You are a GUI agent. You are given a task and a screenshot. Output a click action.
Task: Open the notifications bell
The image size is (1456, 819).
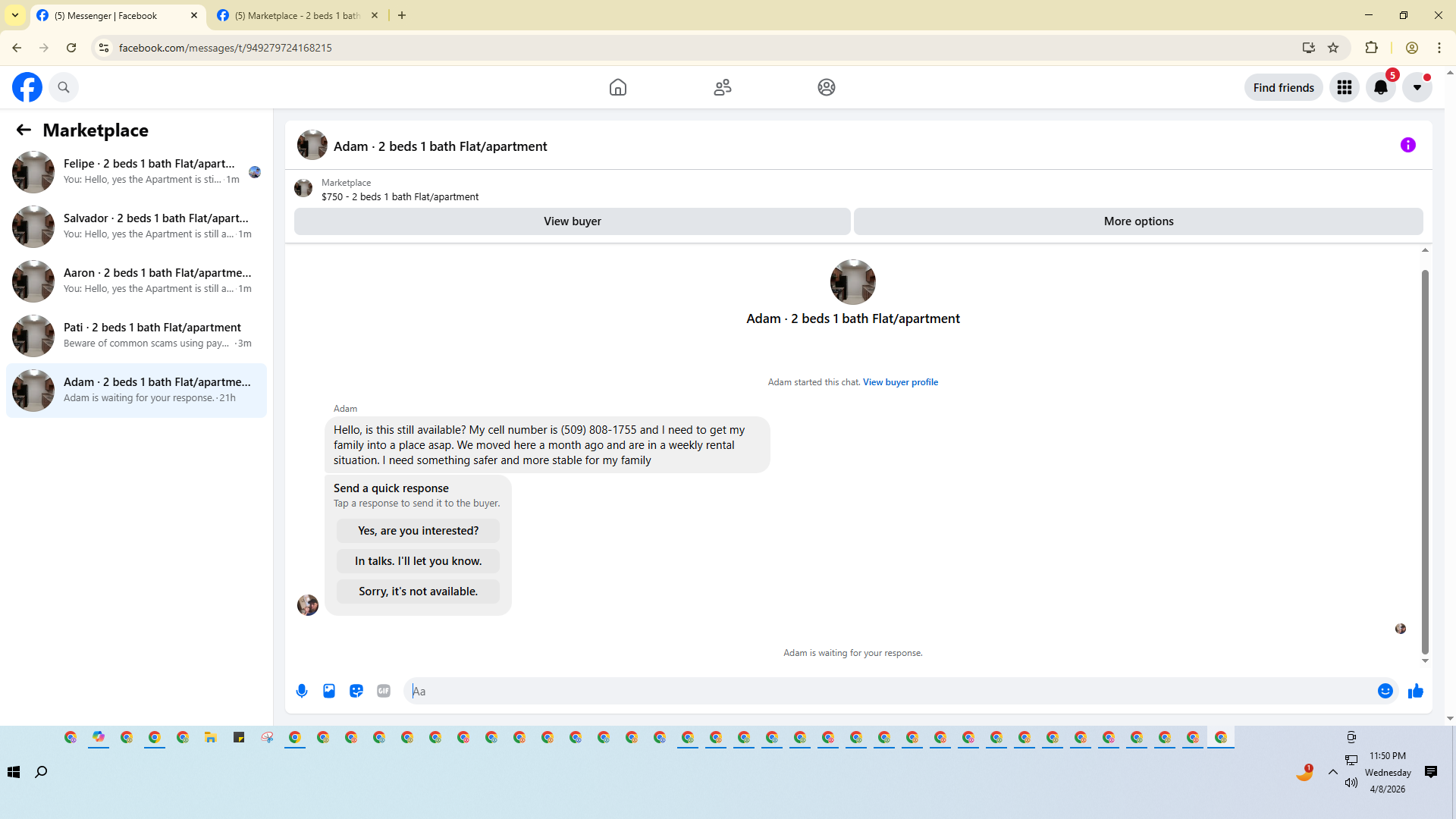pos(1380,87)
